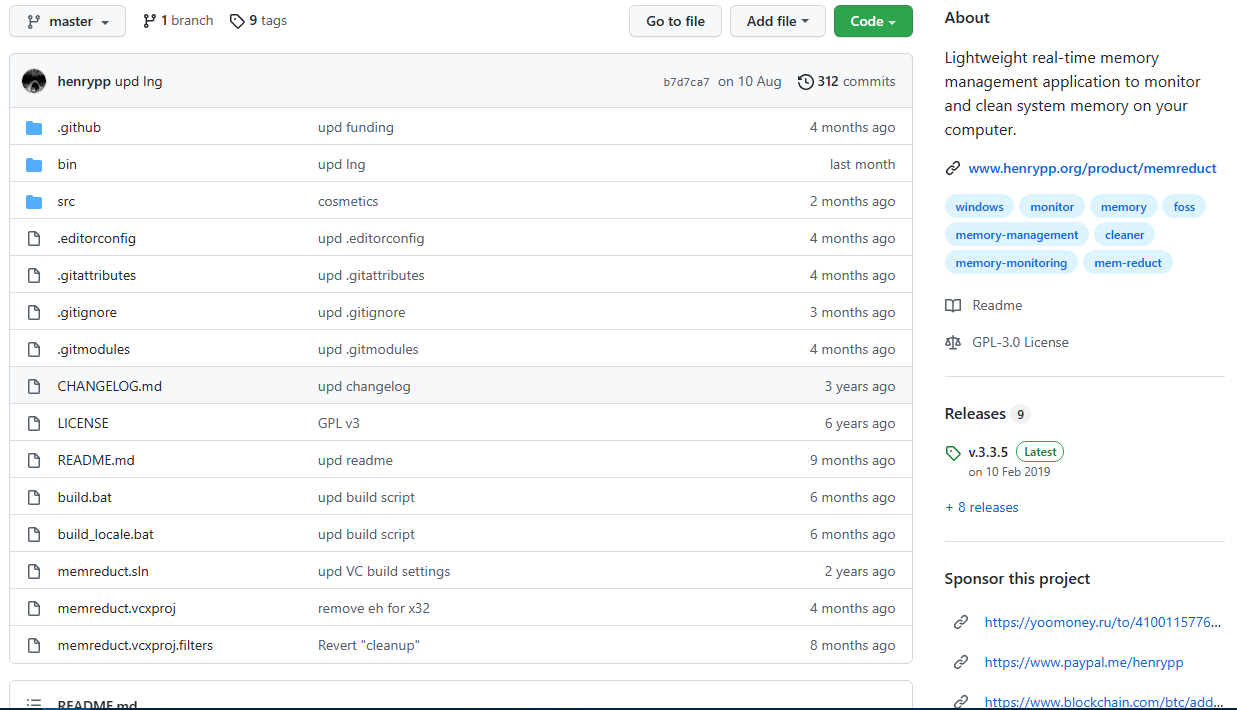Open commit hash b7d7ca7
The image size is (1237, 710).
click(x=686, y=82)
